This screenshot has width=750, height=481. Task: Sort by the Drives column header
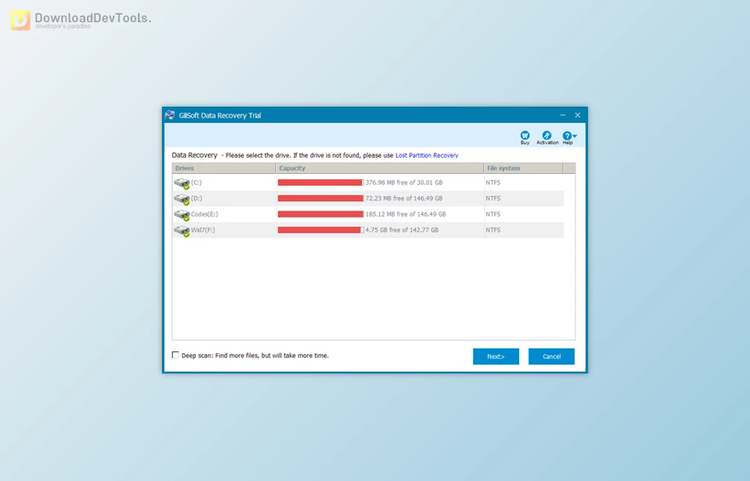coord(224,168)
